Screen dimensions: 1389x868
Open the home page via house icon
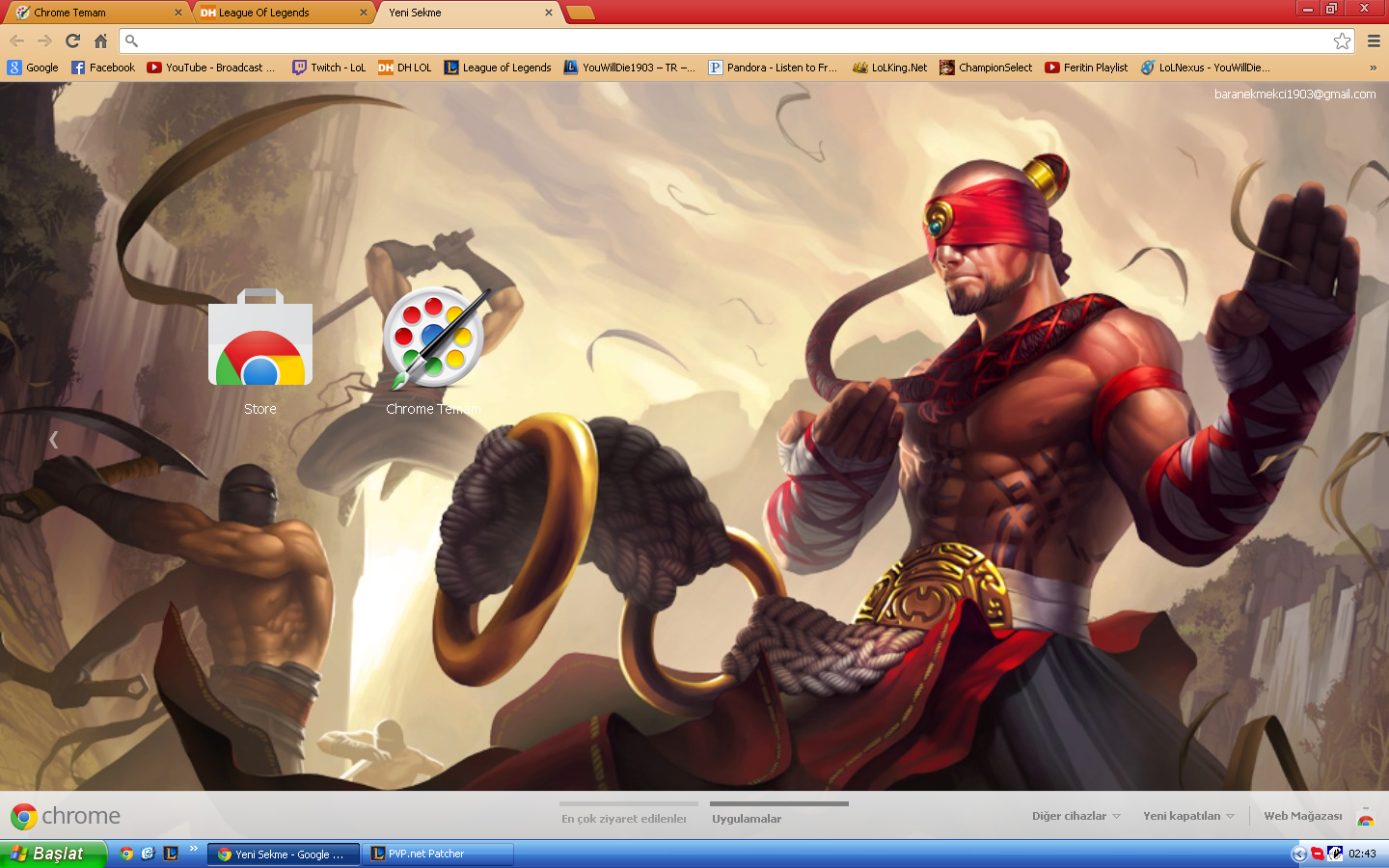[x=100, y=41]
